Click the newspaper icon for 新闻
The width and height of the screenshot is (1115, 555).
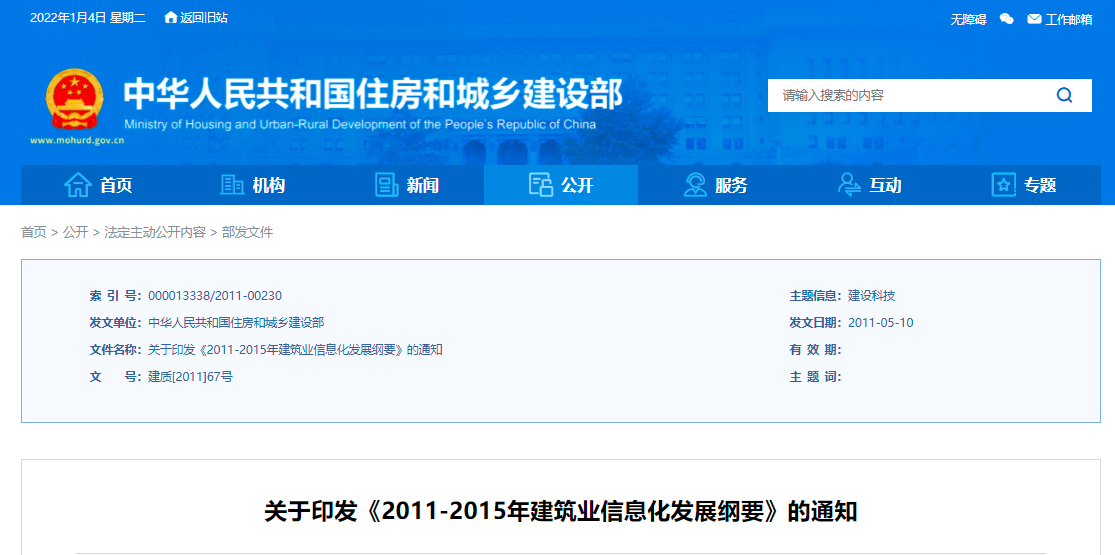click(x=387, y=185)
